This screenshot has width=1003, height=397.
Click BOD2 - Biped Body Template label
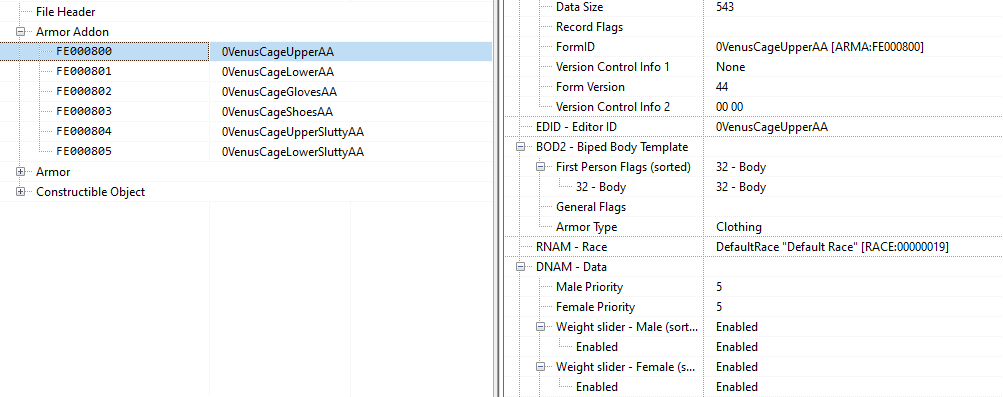(x=612, y=147)
